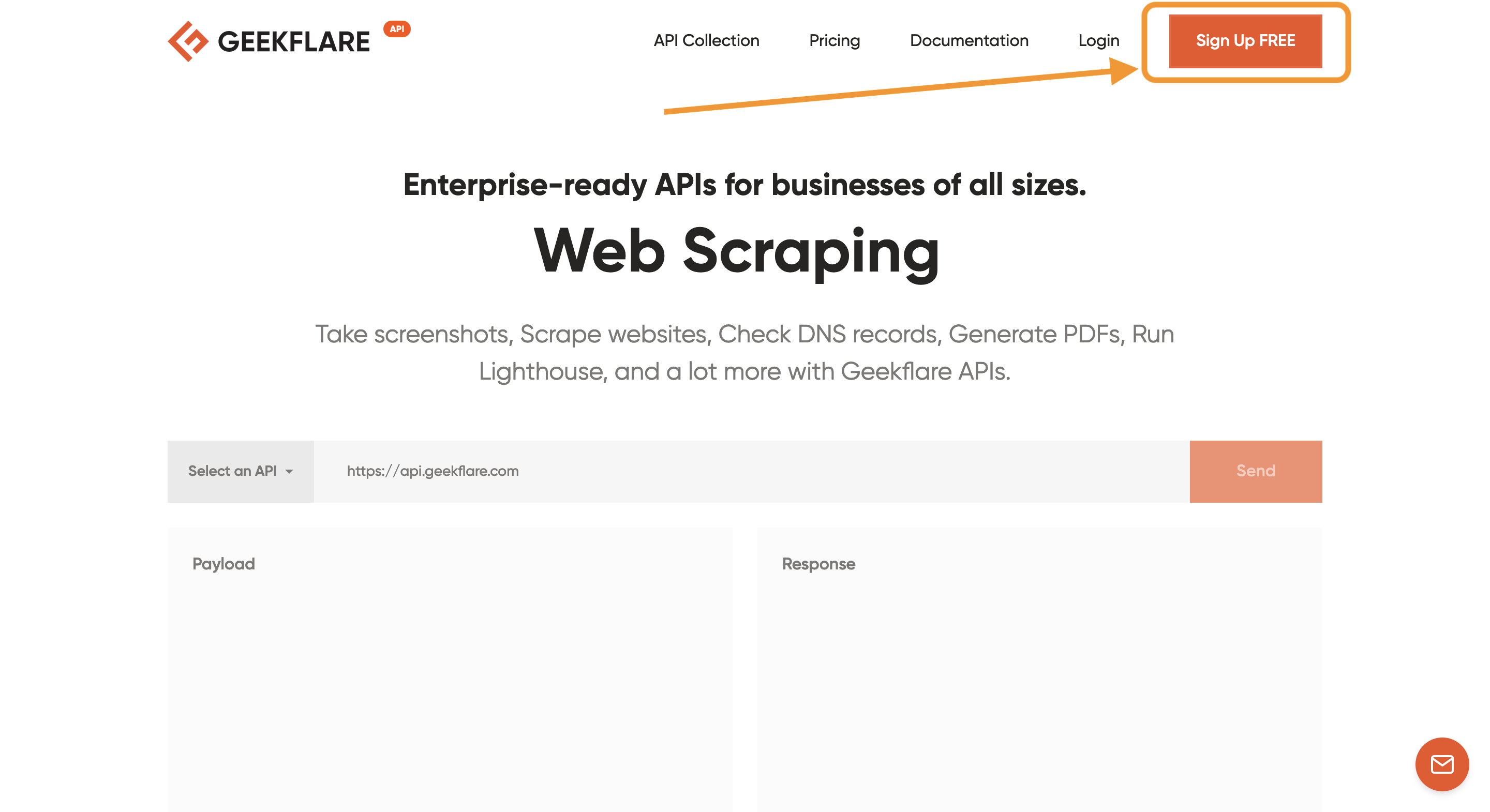The image size is (1490, 812).
Task: Open the Pricing page
Action: coord(834,40)
